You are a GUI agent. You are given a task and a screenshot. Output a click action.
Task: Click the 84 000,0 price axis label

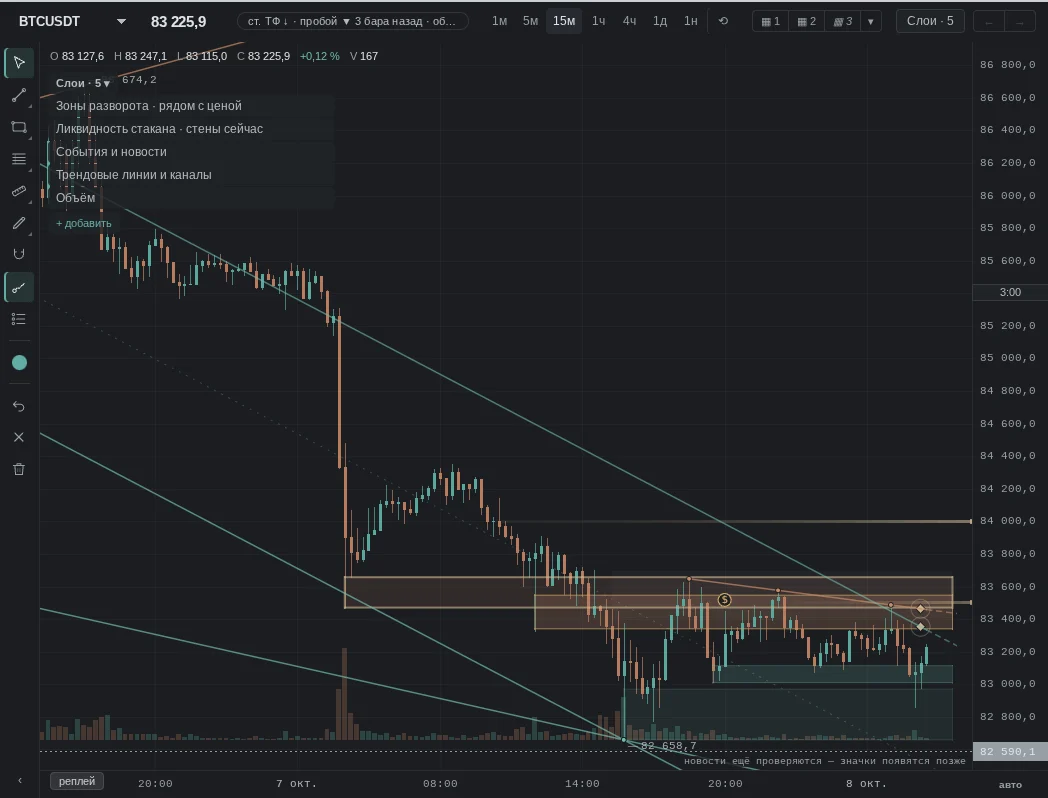pos(1008,521)
